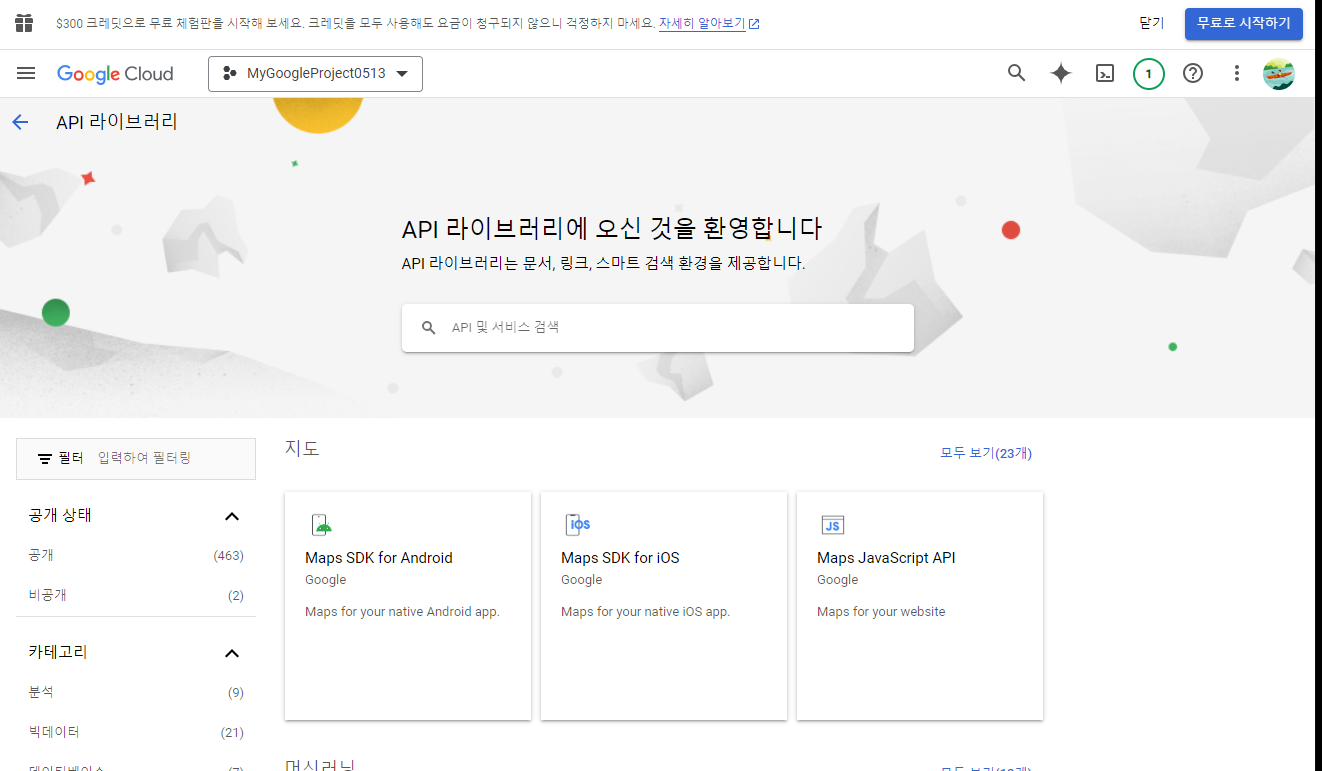This screenshot has width=1322, height=771.
Task: Open the help question mark icon
Action: [x=1193, y=73]
